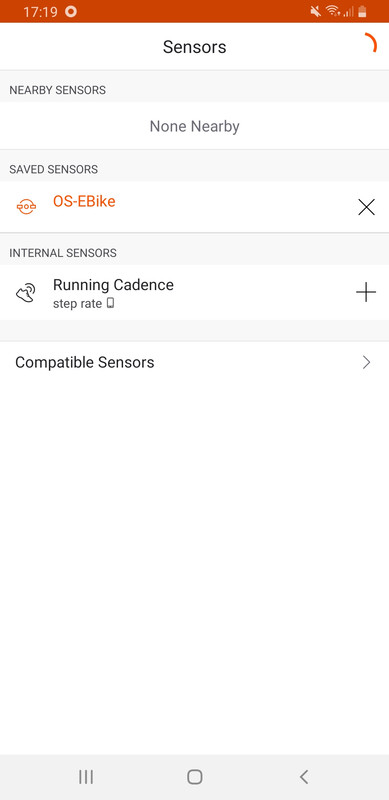The width and height of the screenshot is (389, 800).
Task: Open the Compatible Sensors list
Action: [194, 362]
